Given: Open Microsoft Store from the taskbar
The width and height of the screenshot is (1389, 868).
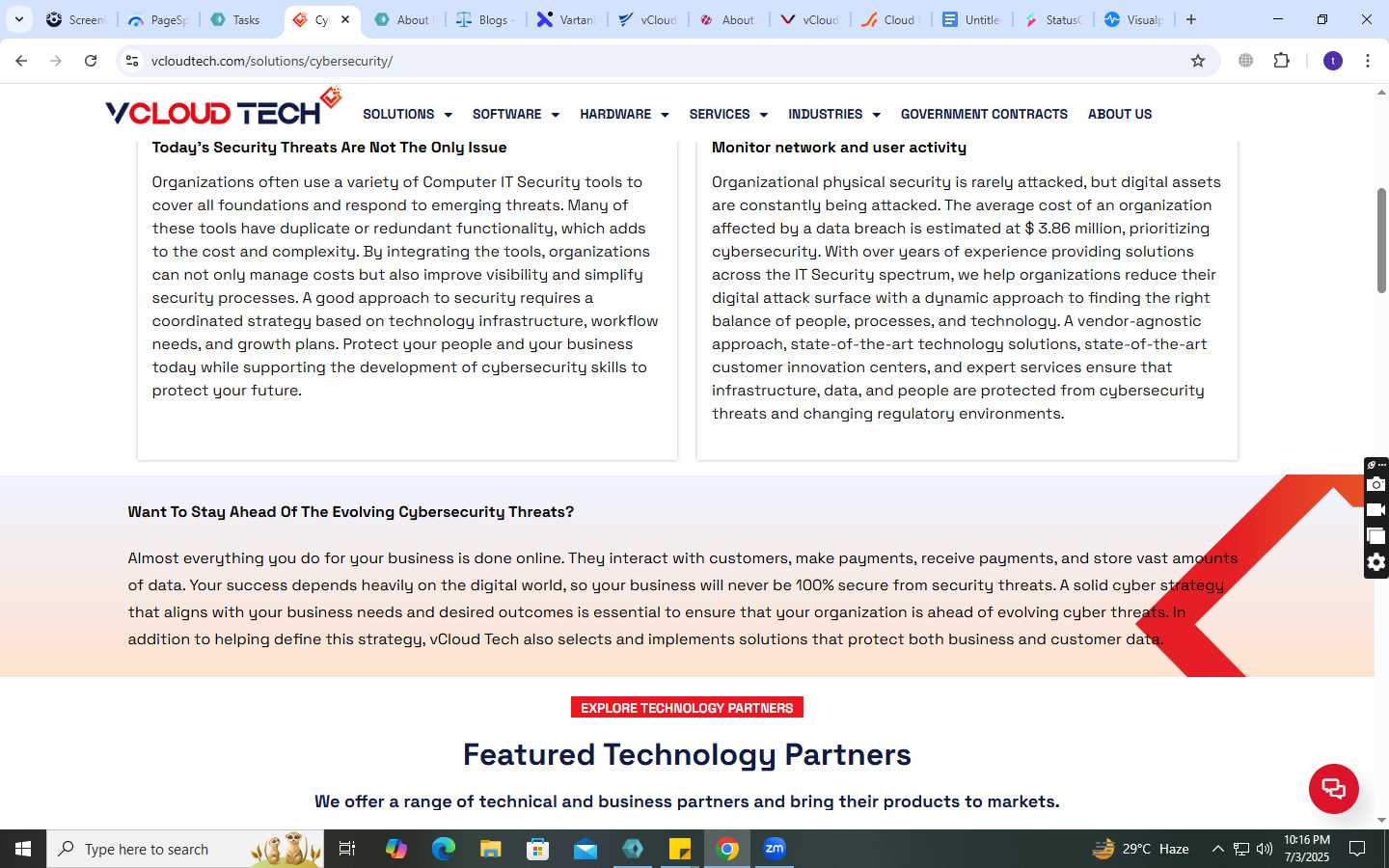Looking at the screenshot, I should [x=537, y=849].
